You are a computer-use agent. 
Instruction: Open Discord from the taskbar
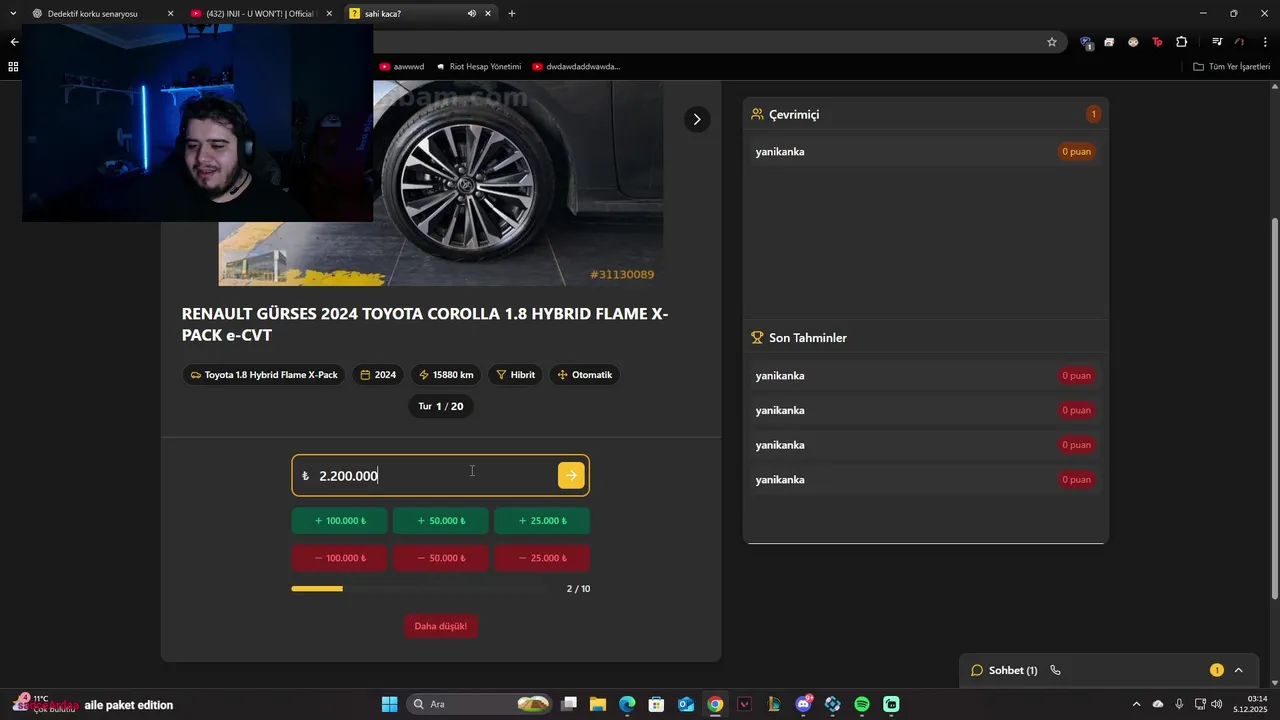[x=804, y=704]
